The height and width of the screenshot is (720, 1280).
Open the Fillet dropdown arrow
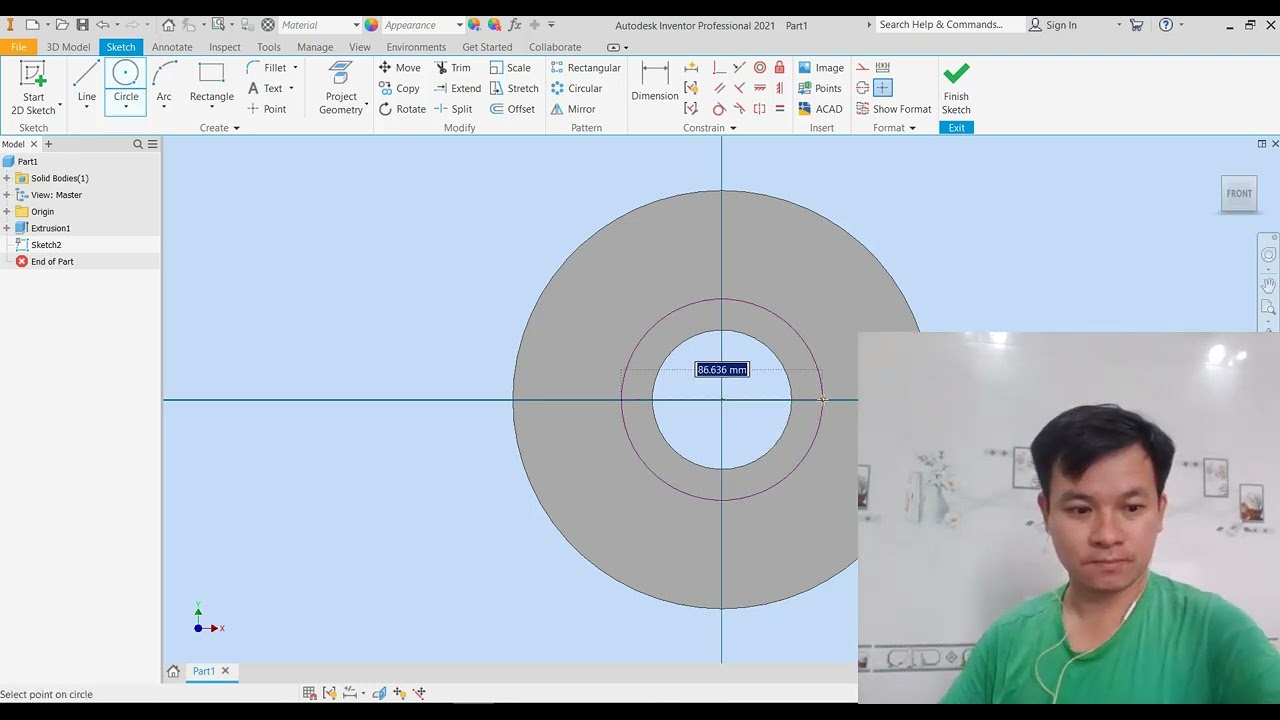[295, 68]
